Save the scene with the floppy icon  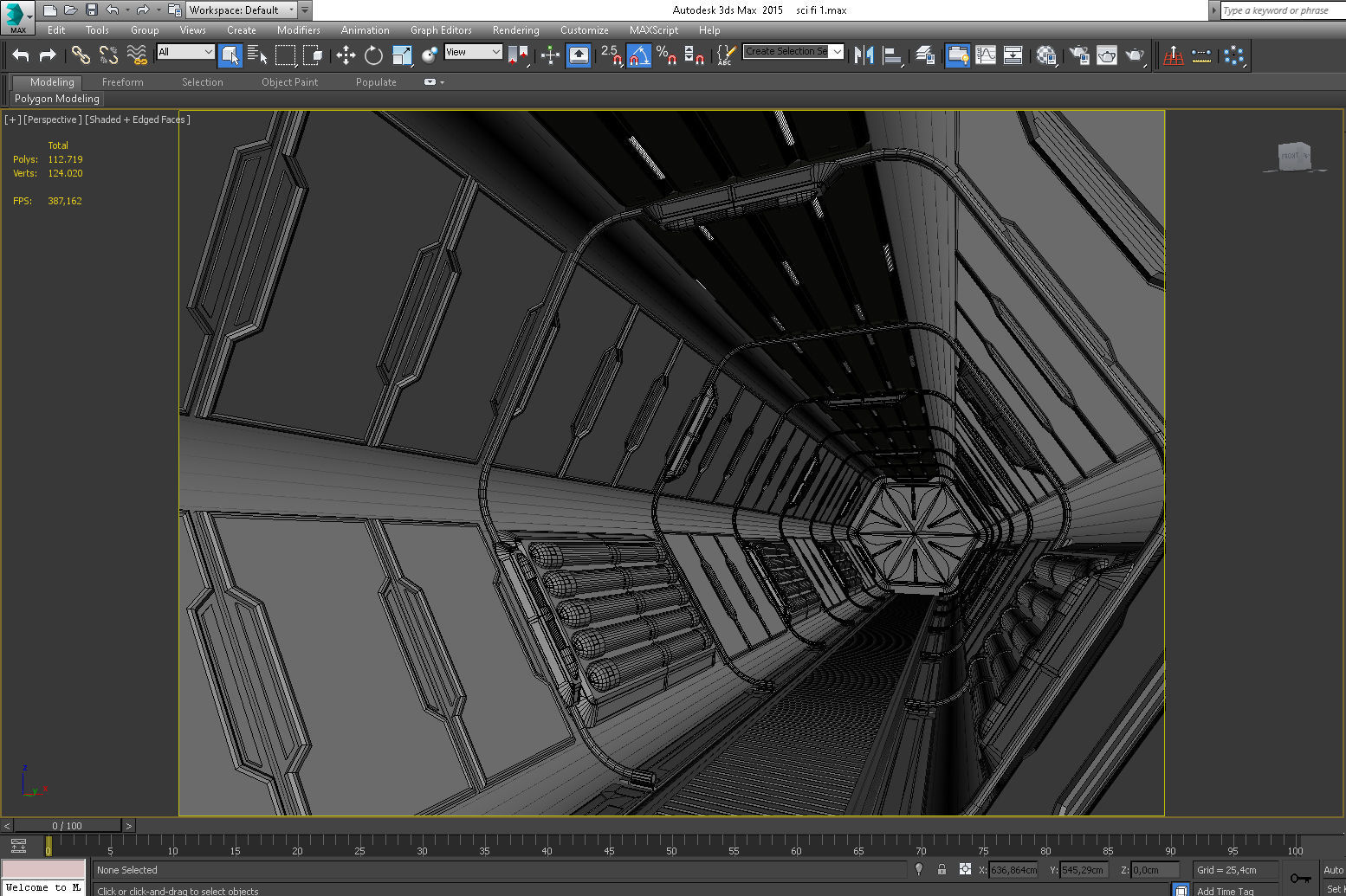pyautogui.click(x=92, y=10)
